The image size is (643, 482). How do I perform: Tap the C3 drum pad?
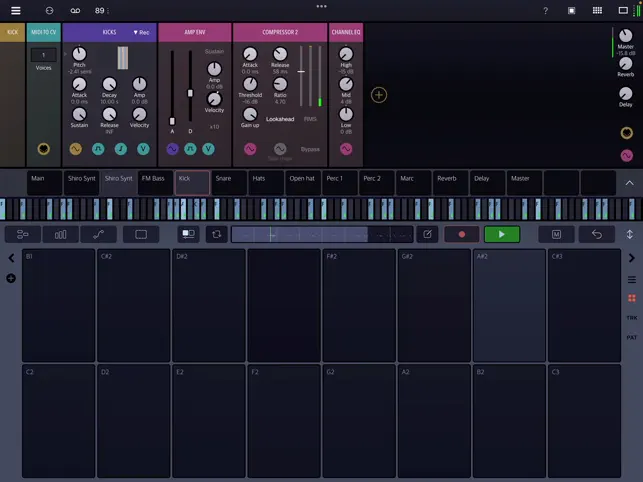pyautogui.click(x=584, y=421)
